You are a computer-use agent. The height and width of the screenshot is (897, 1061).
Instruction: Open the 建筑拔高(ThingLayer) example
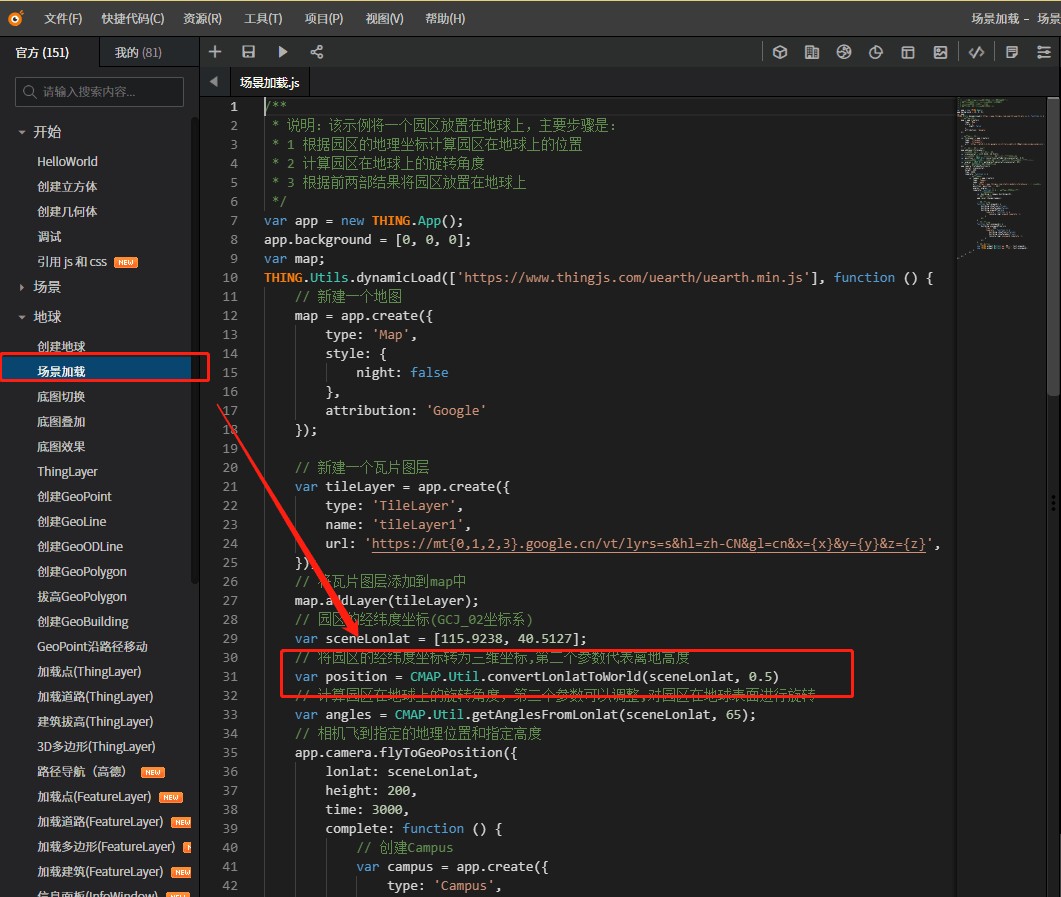(x=95, y=722)
